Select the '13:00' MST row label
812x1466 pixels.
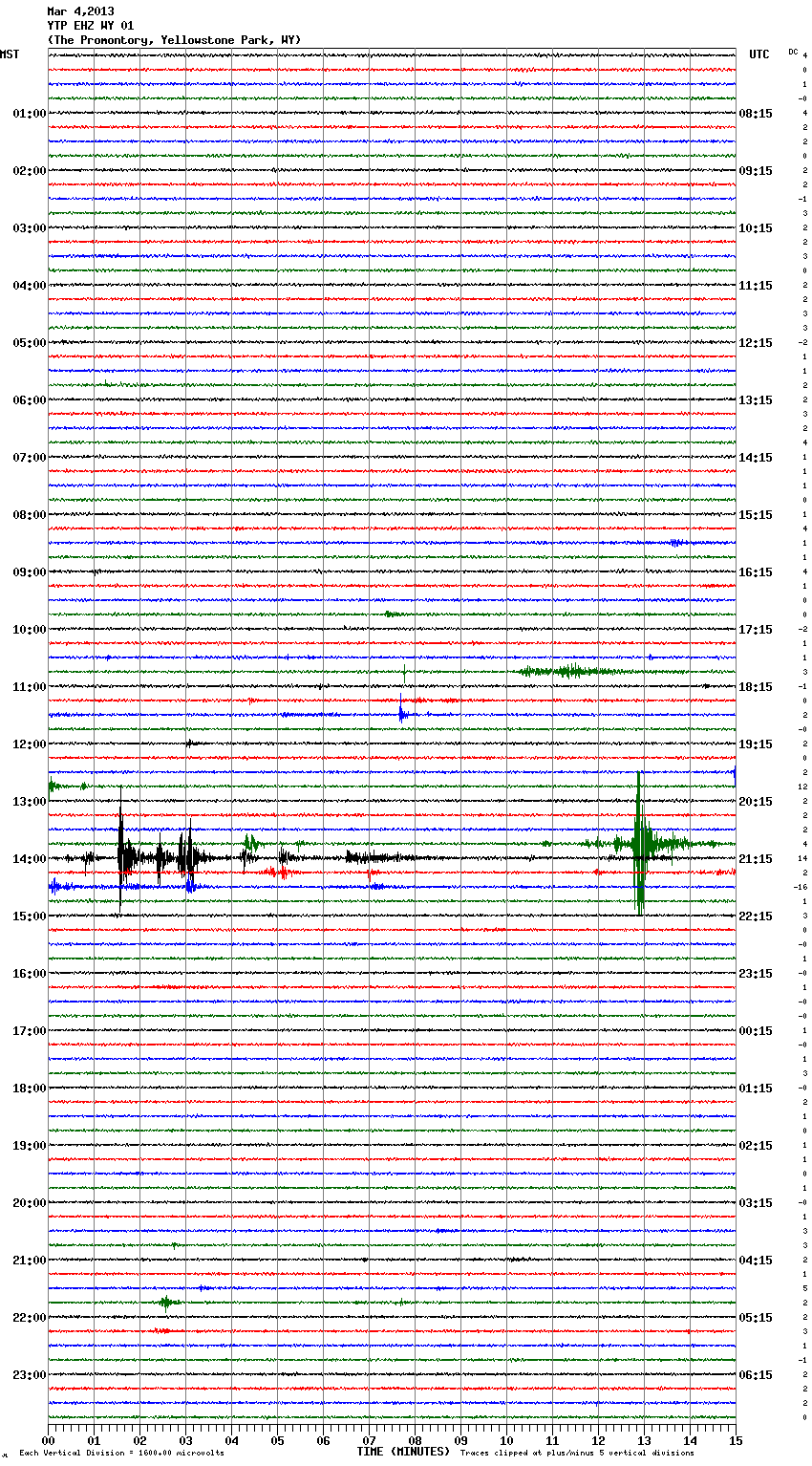[x=29, y=802]
